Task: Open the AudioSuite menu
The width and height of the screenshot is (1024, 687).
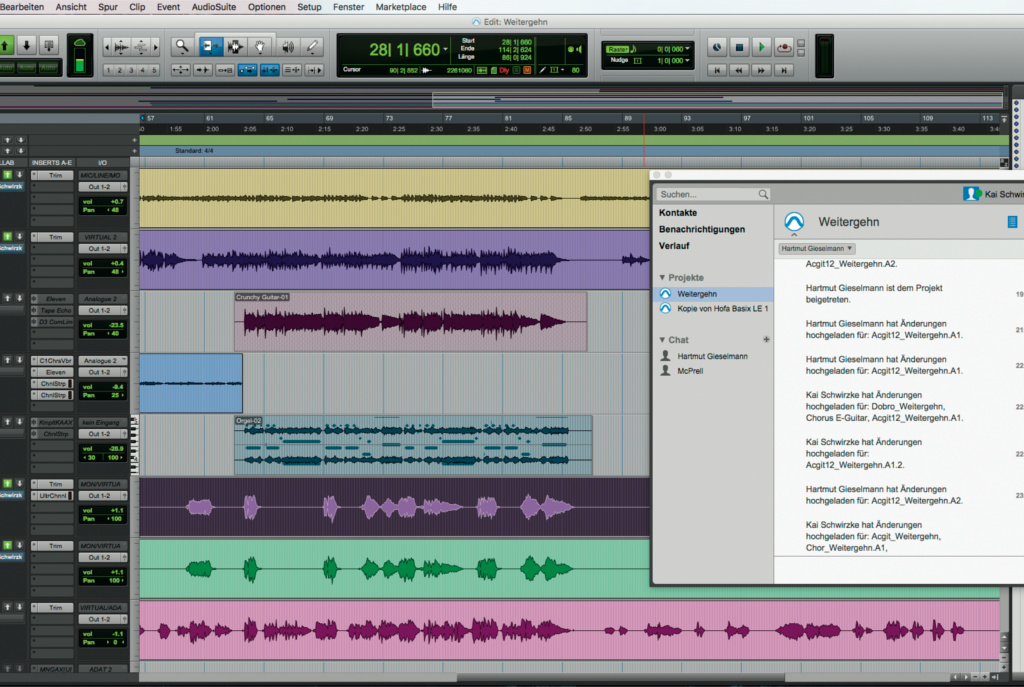Action: [214, 7]
